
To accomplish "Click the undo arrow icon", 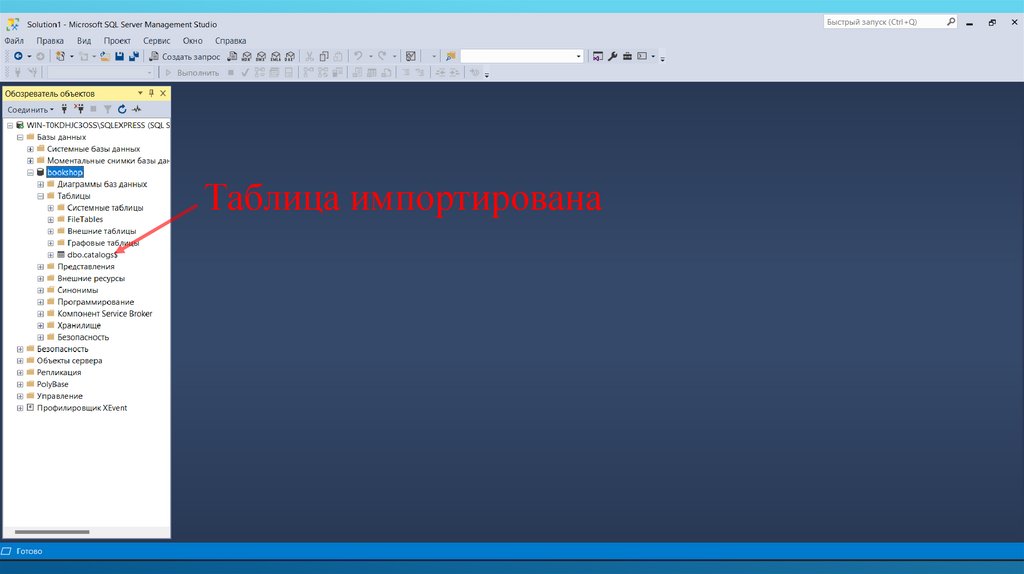I will tap(358, 56).
